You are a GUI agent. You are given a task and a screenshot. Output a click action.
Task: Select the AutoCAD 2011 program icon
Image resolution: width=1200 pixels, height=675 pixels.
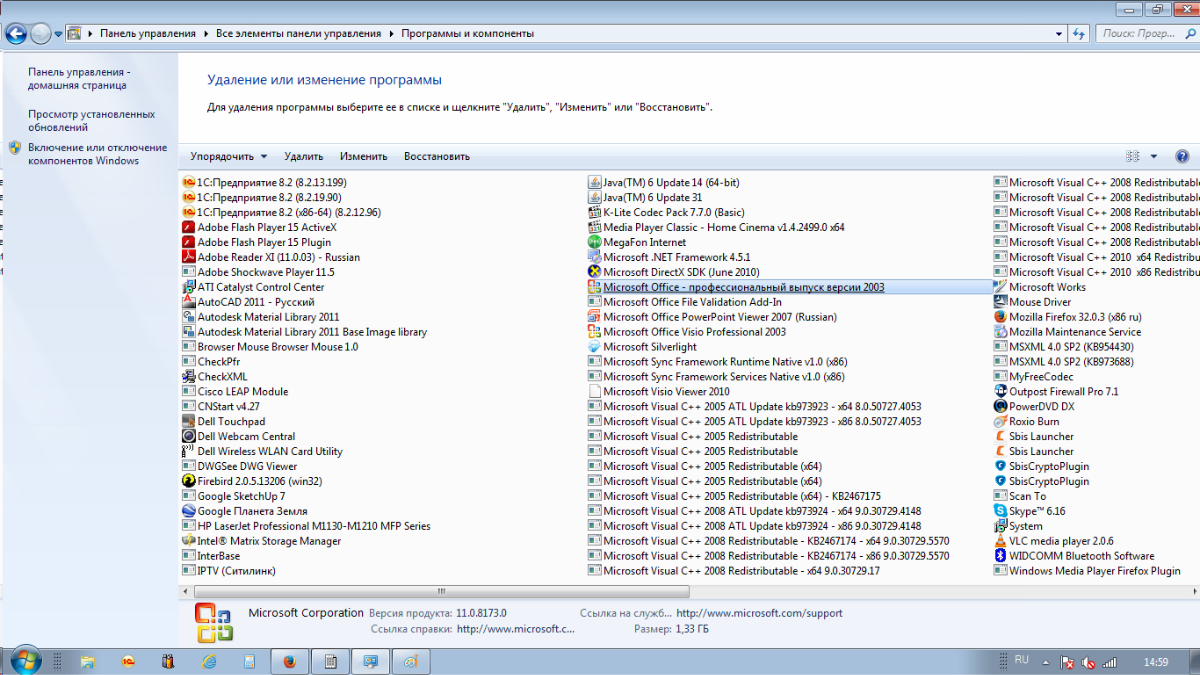pos(189,302)
